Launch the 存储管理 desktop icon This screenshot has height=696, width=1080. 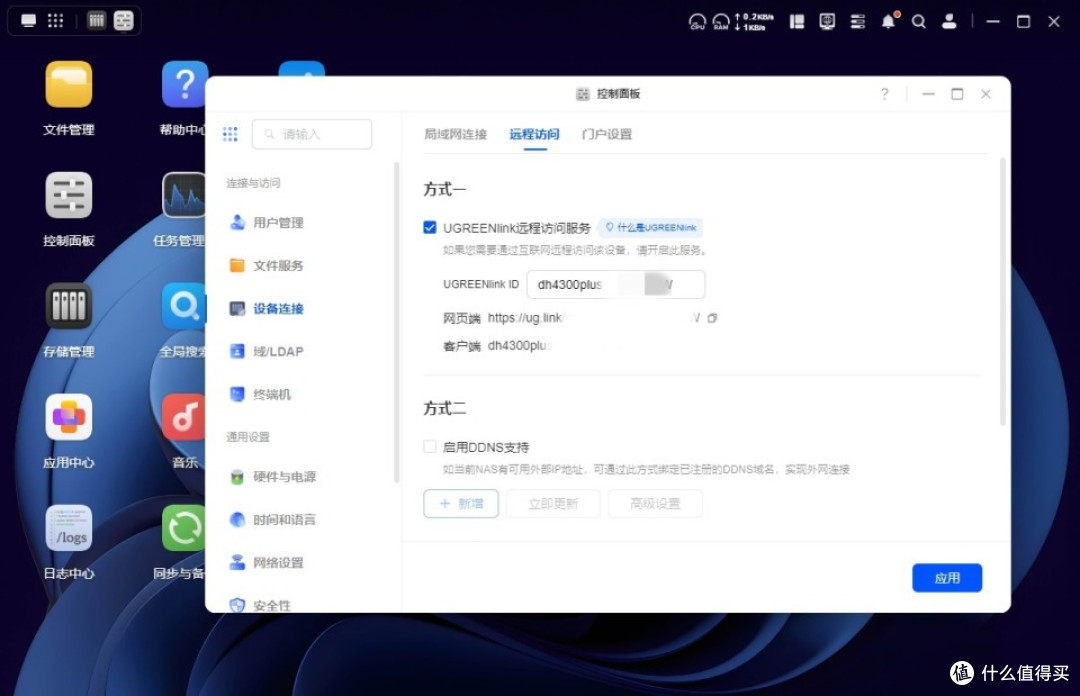[x=68, y=306]
